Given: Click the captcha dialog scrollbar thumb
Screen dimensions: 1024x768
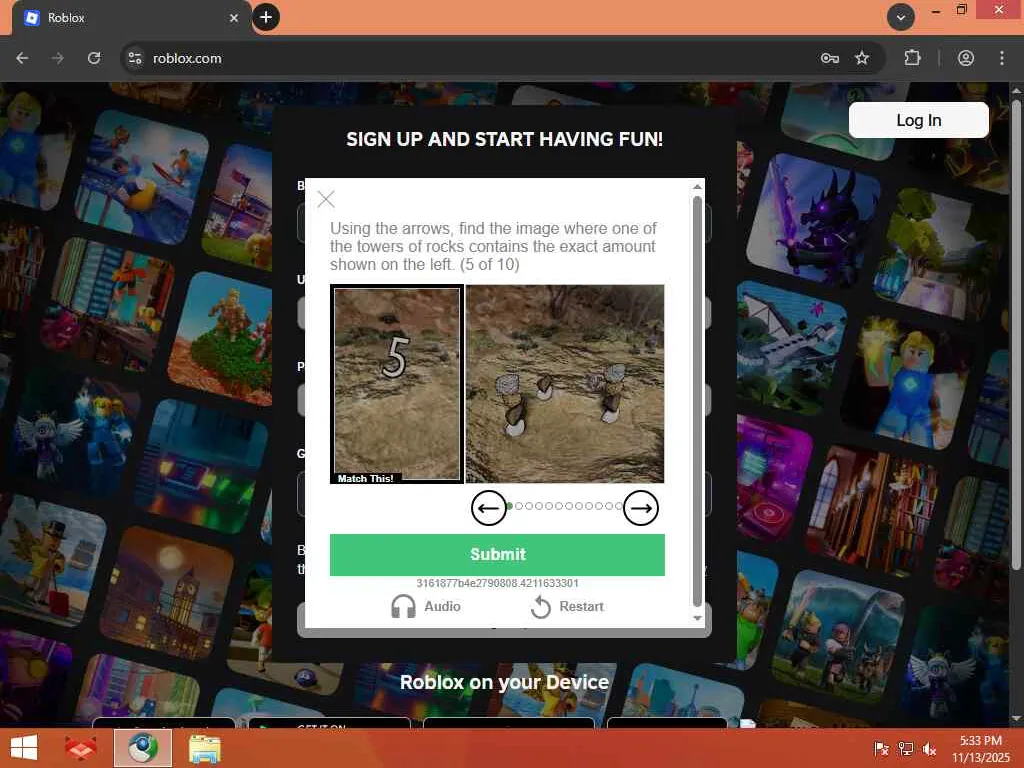Looking at the screenshot, I should click(697, 402).
